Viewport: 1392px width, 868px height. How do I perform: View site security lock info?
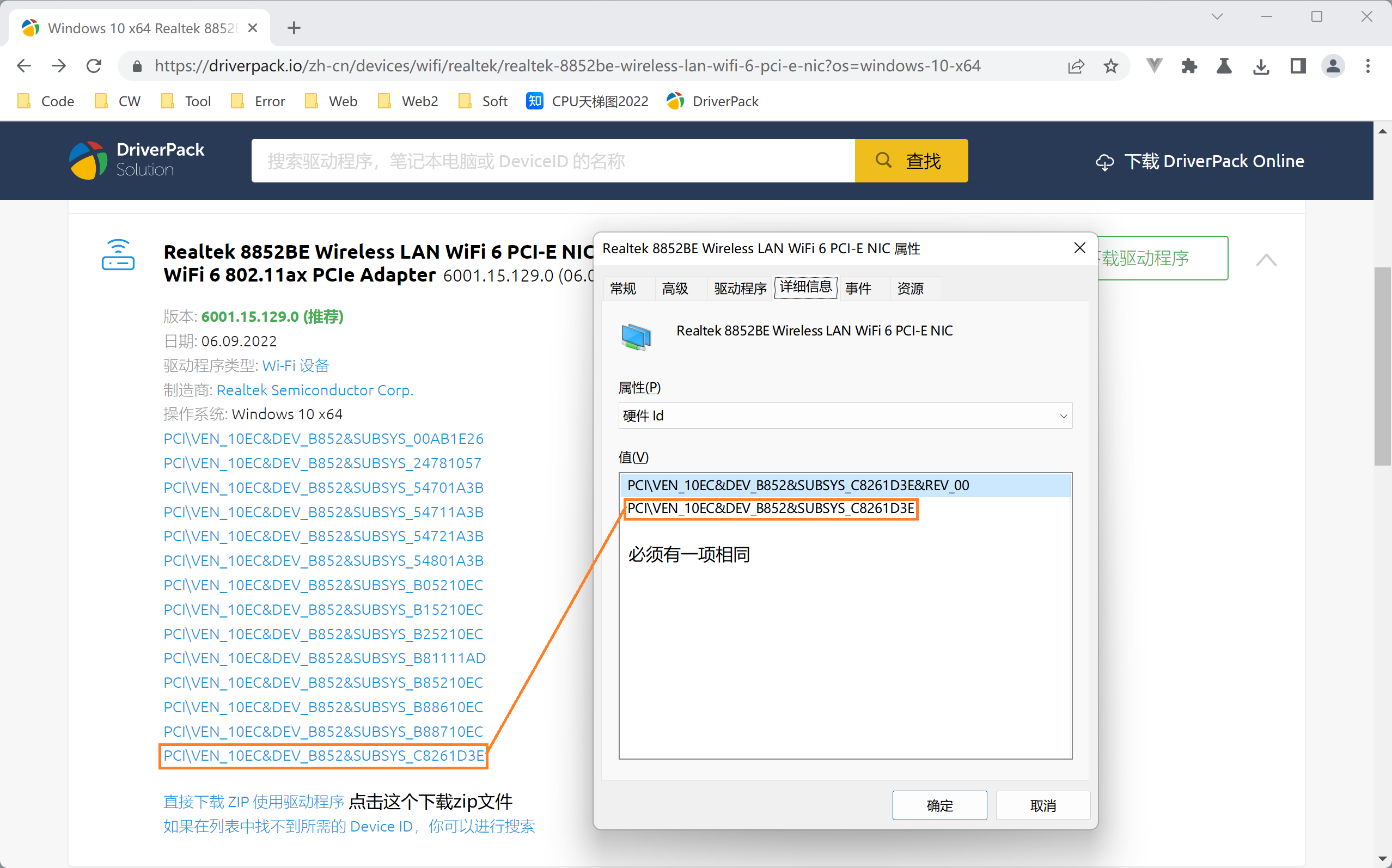tap(137, 66)
